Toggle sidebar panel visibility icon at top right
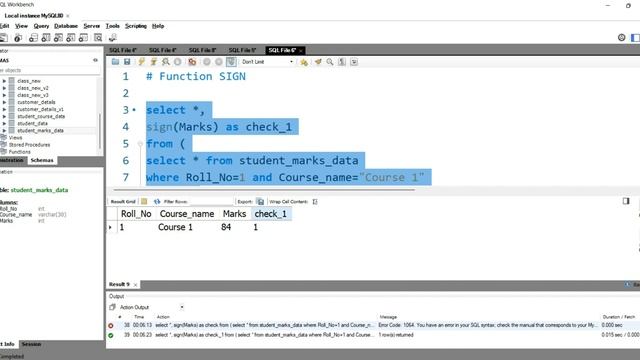 635,38
